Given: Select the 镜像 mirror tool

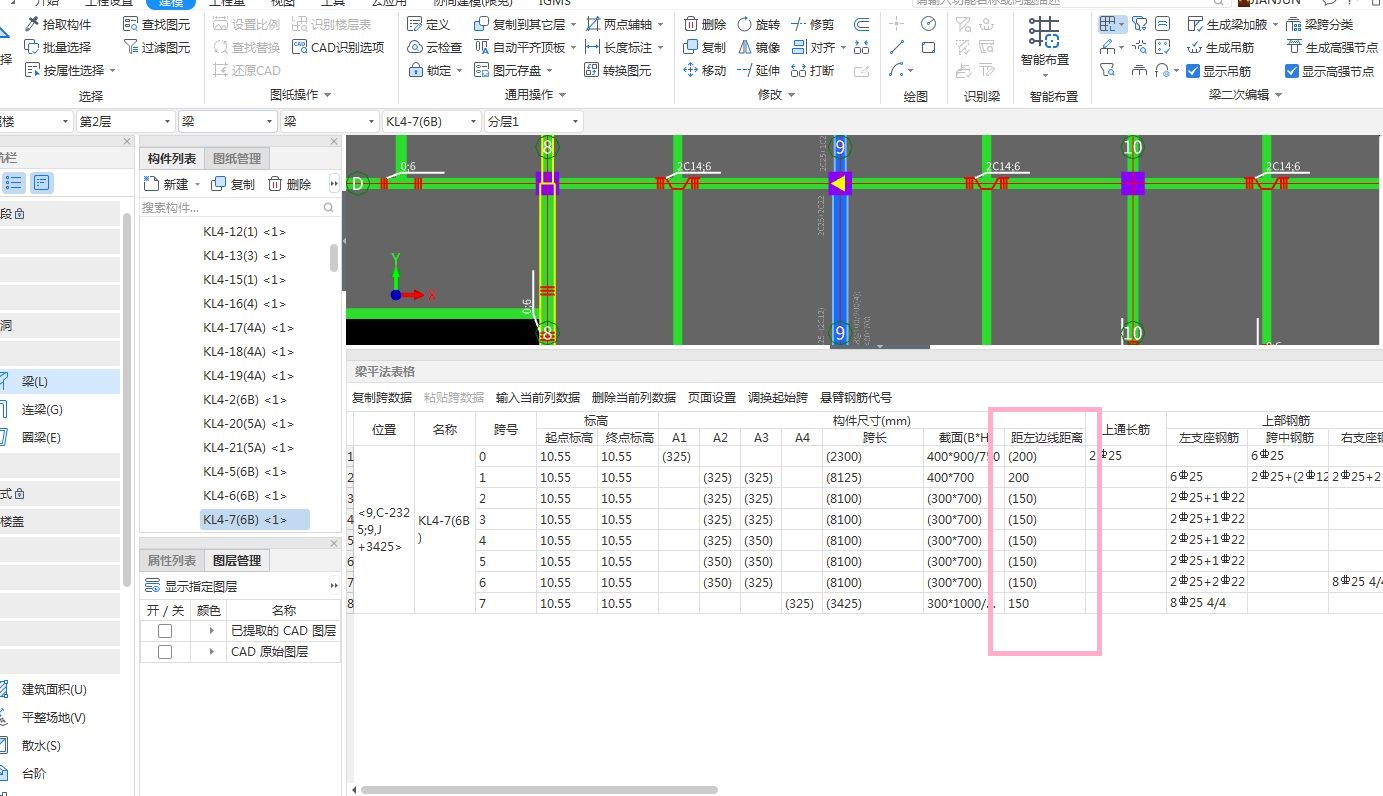Looking at the screenshot, I should point(759,47).
